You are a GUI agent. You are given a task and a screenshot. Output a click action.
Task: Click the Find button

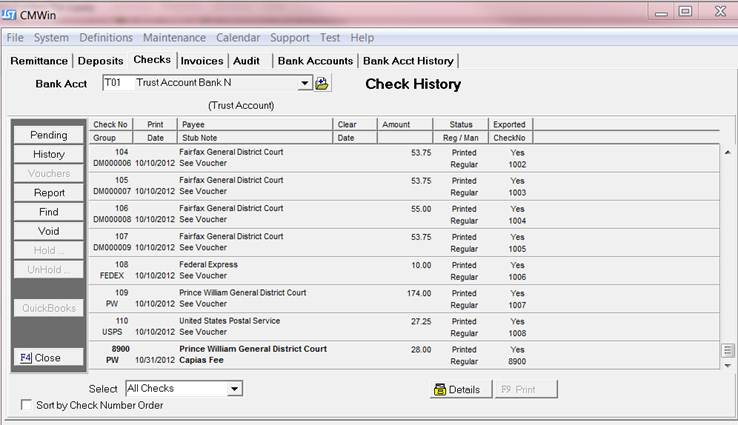(x=48, y=212)
